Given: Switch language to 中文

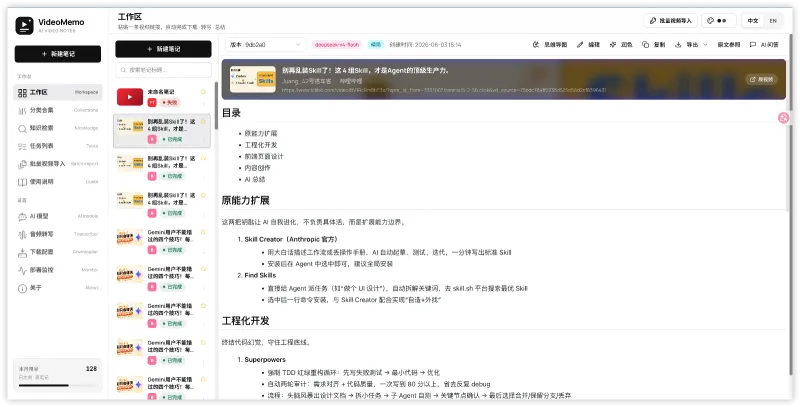Looking at the screenshot, I should point(753,21).
